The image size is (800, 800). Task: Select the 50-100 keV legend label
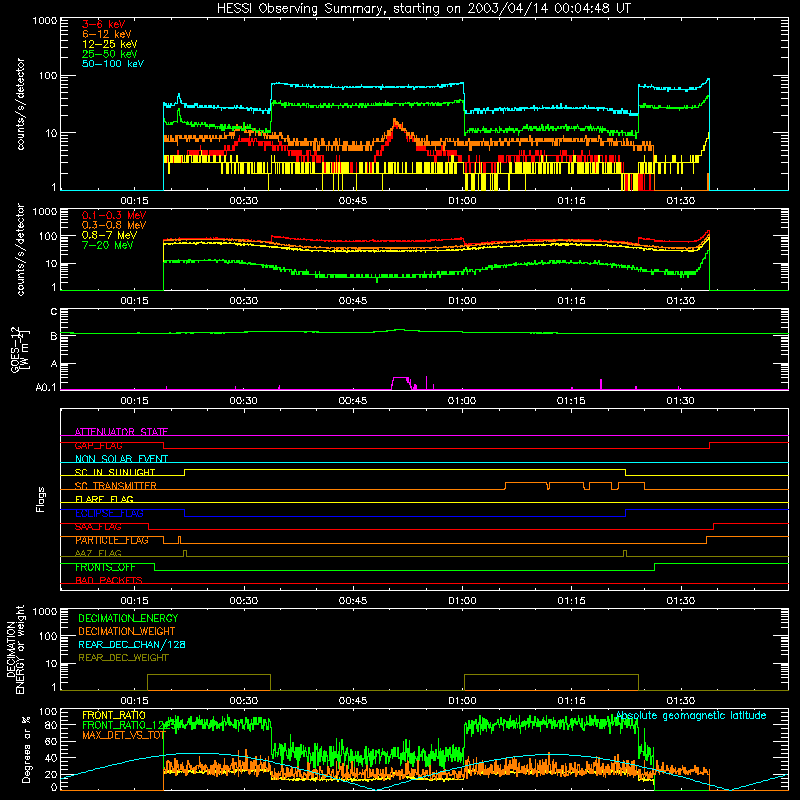pos(113,64)
